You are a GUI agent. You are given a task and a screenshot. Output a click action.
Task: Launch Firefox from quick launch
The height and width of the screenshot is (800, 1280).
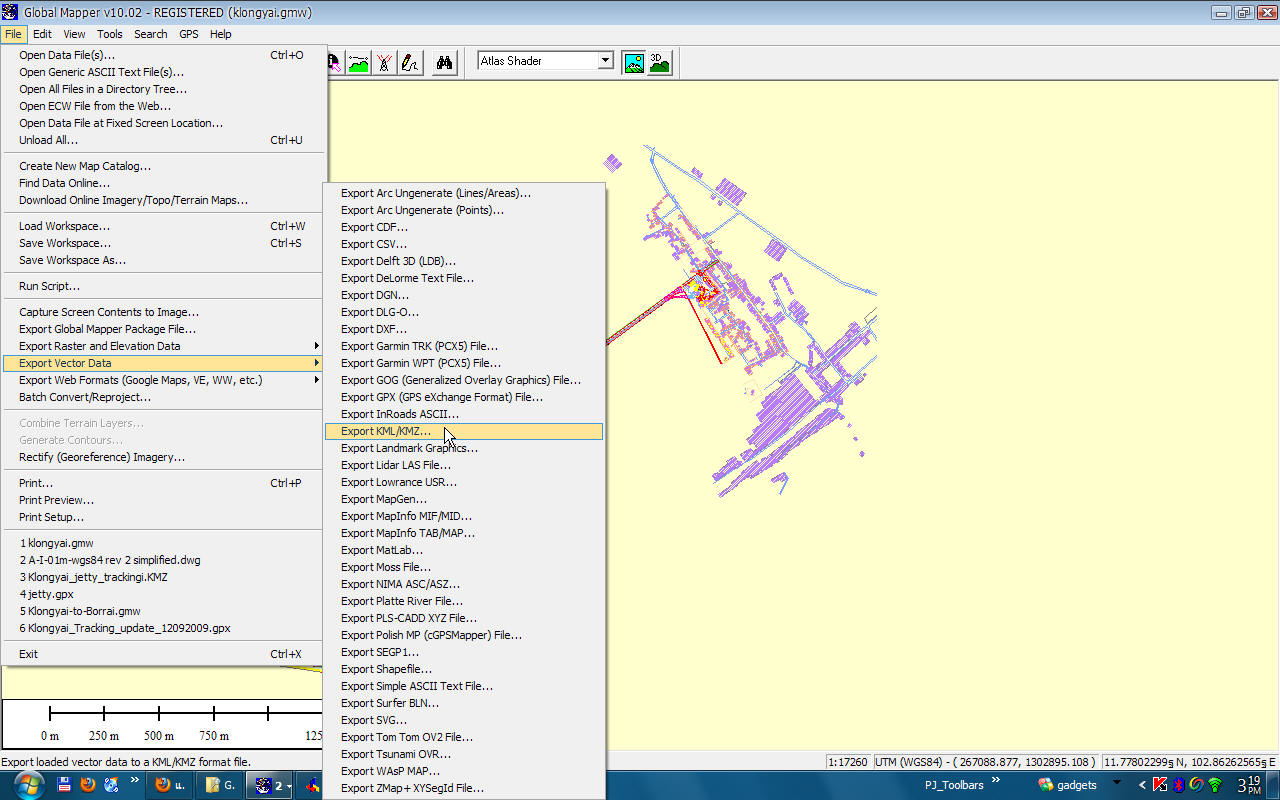[x=87, y=785]
